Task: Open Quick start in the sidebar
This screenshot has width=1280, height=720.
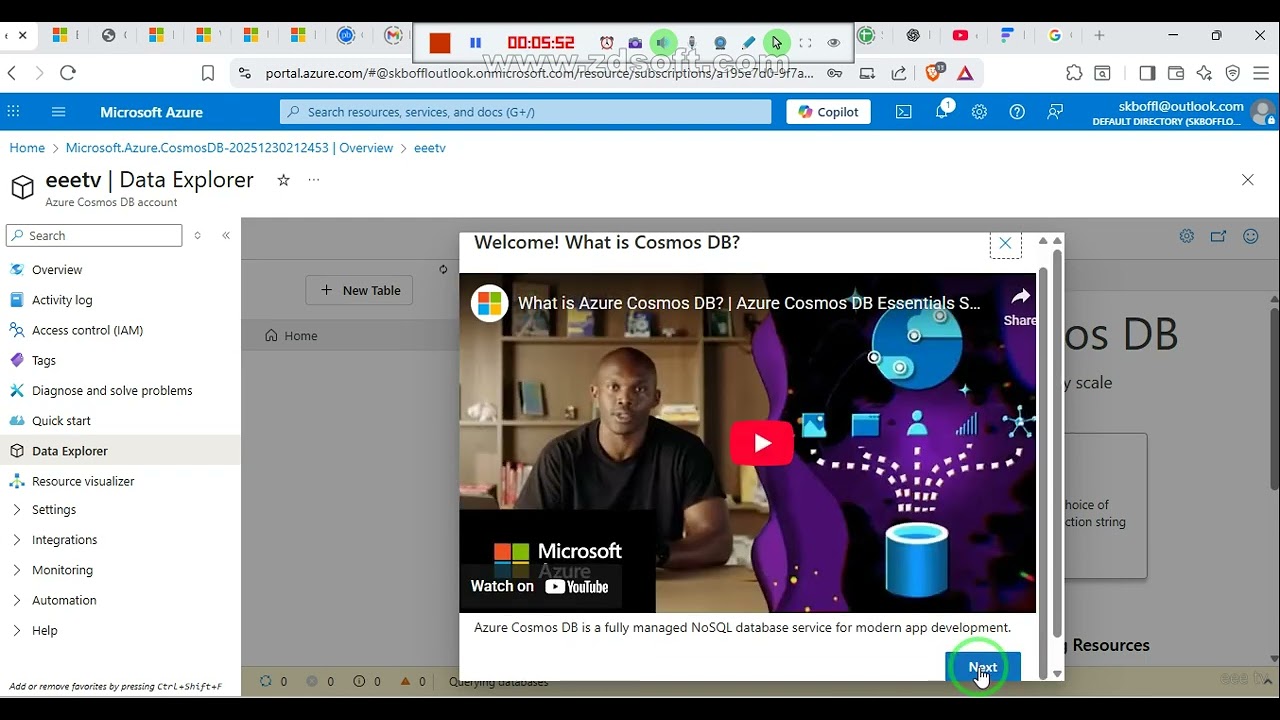Action: (x=61, y=421)
